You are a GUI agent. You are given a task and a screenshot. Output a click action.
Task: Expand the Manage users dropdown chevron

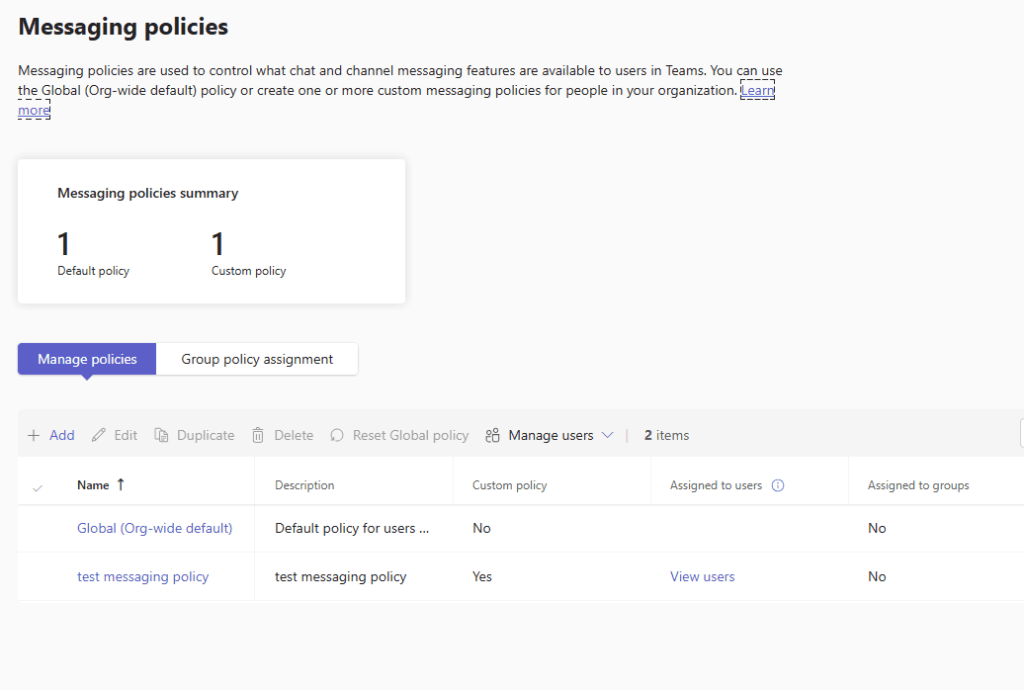coord(607,436)
